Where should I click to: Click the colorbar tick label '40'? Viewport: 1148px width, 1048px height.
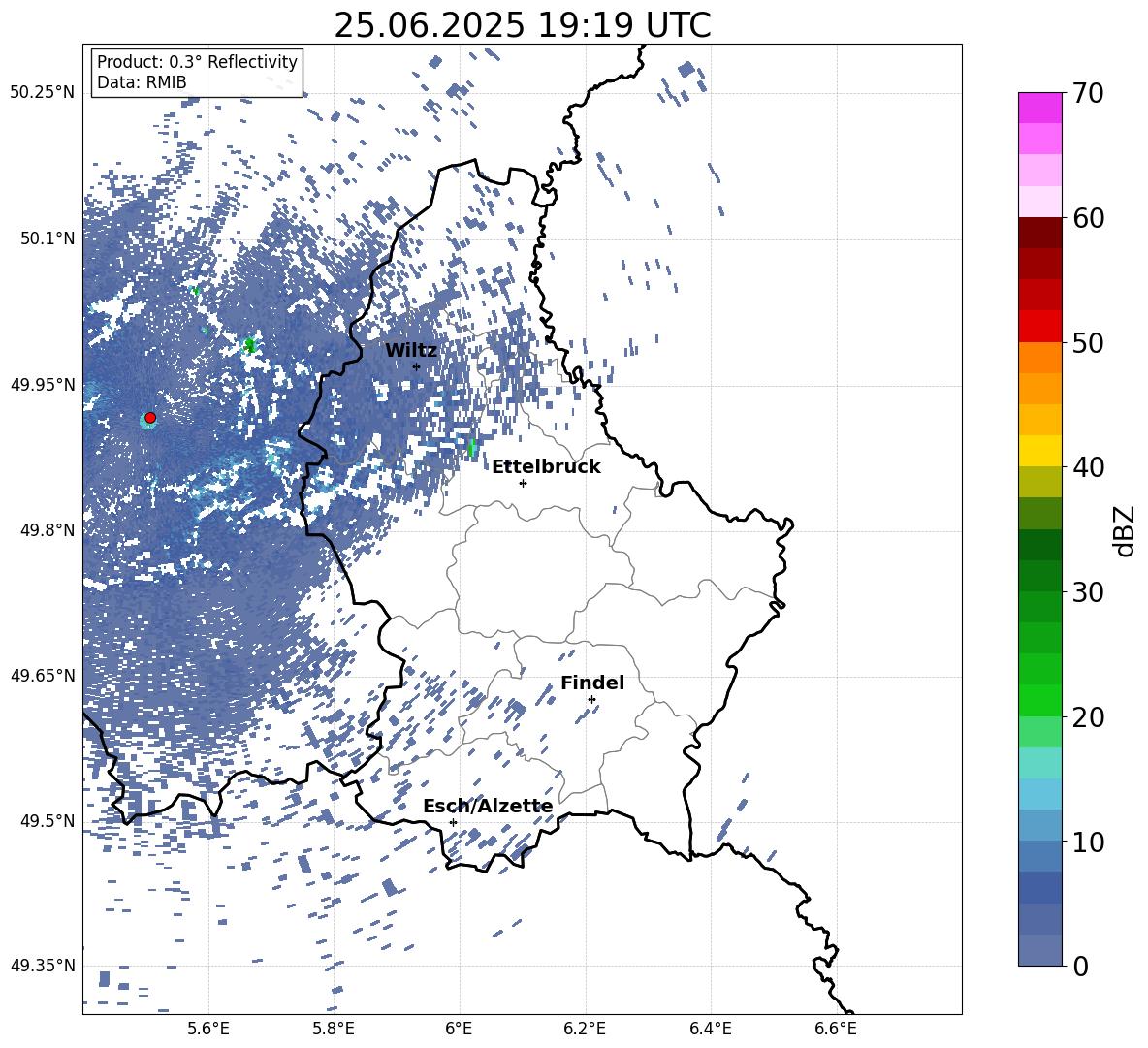1088,467
